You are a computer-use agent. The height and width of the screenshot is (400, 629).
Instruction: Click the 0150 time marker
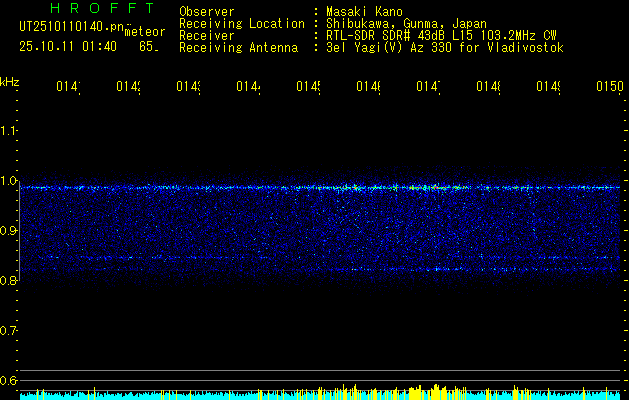[x=610, y=87]
